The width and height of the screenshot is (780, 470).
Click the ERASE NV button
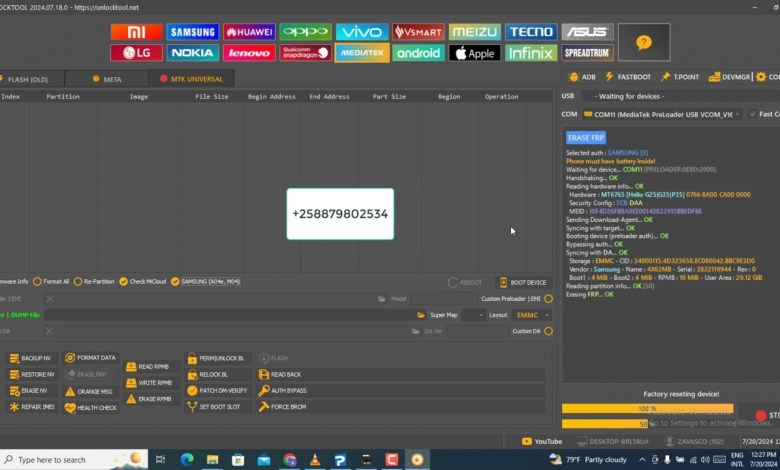(31, 391)
